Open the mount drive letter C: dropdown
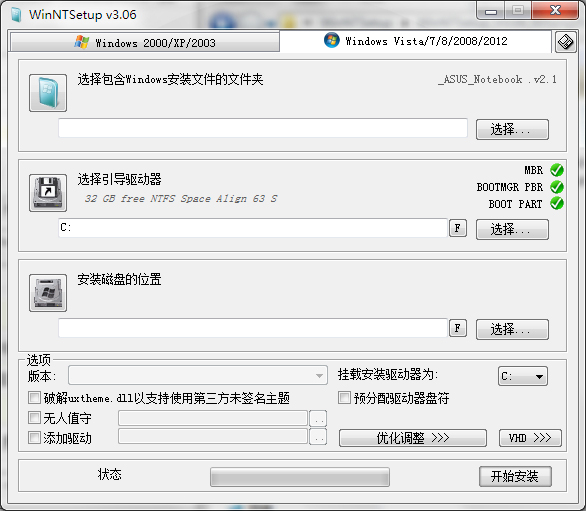The width and height of the screenshot is (586, 511). (523, 376)
